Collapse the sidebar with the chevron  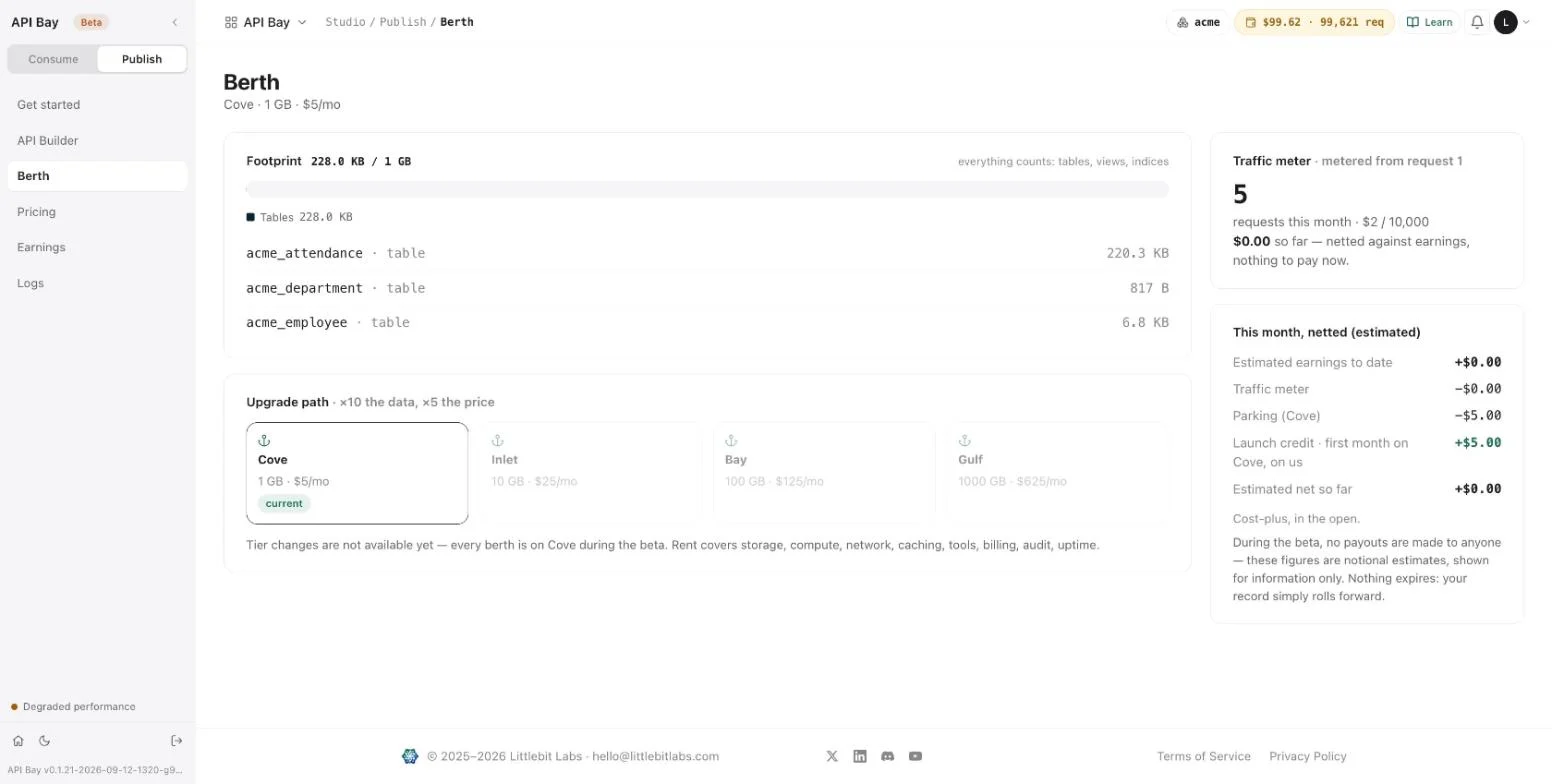[175, 22]
